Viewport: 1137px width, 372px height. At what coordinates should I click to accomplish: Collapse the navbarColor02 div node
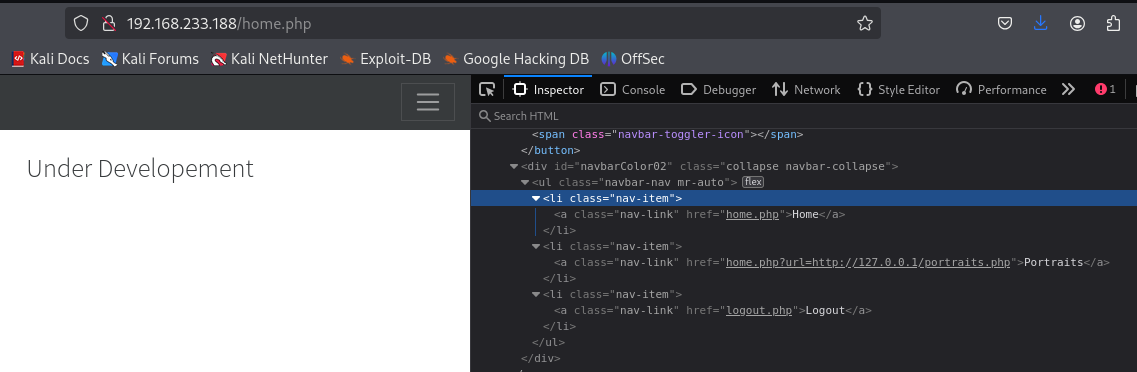click(514, 166)
